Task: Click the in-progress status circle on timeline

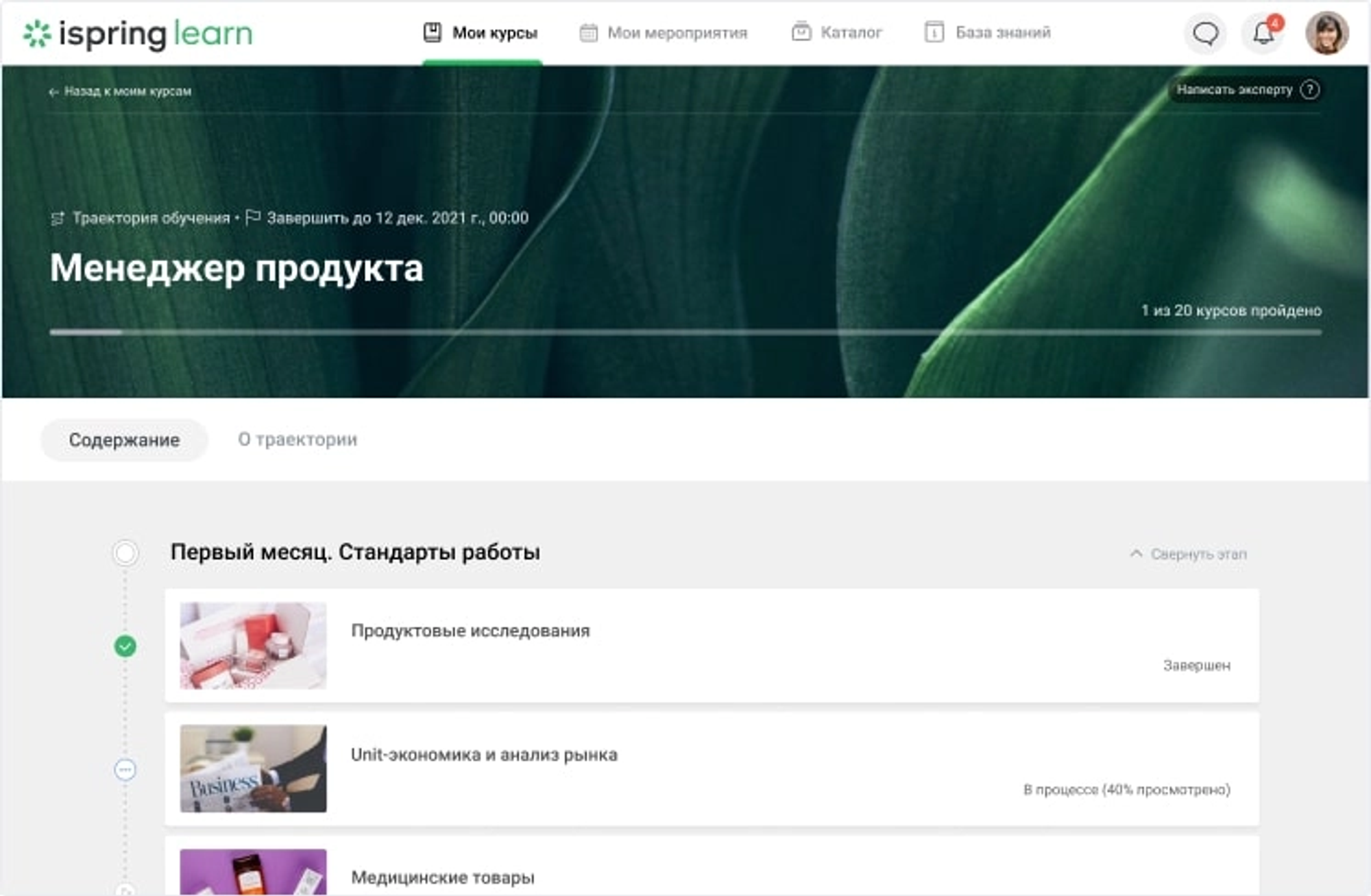Action: (x=125, y=769)
